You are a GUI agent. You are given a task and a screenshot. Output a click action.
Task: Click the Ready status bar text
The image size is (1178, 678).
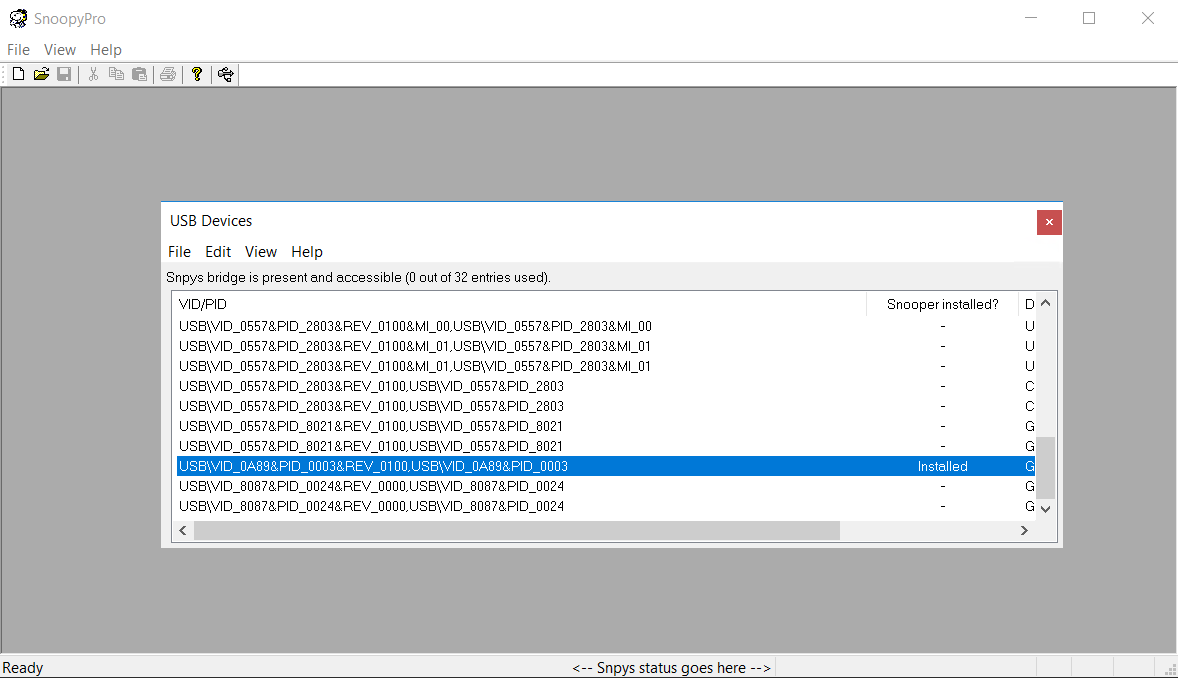pos(23,668)
